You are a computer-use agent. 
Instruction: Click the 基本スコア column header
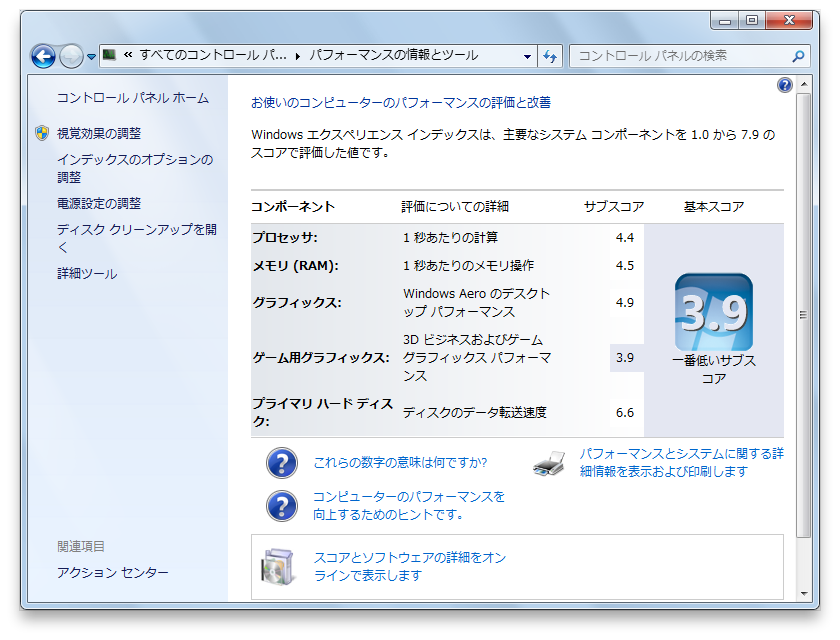pos(714,207)
